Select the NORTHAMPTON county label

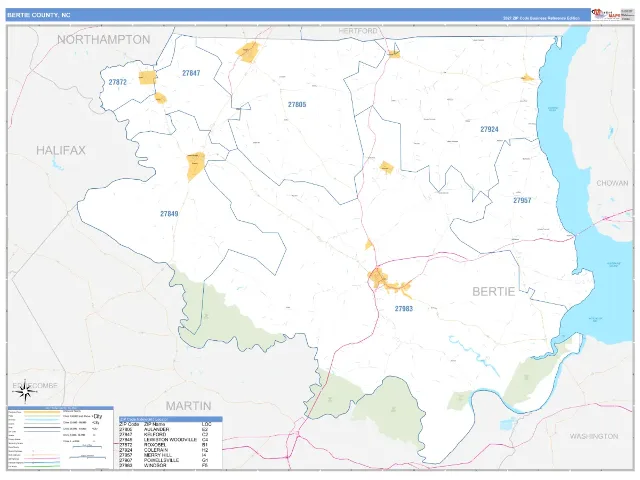(104, 40)
